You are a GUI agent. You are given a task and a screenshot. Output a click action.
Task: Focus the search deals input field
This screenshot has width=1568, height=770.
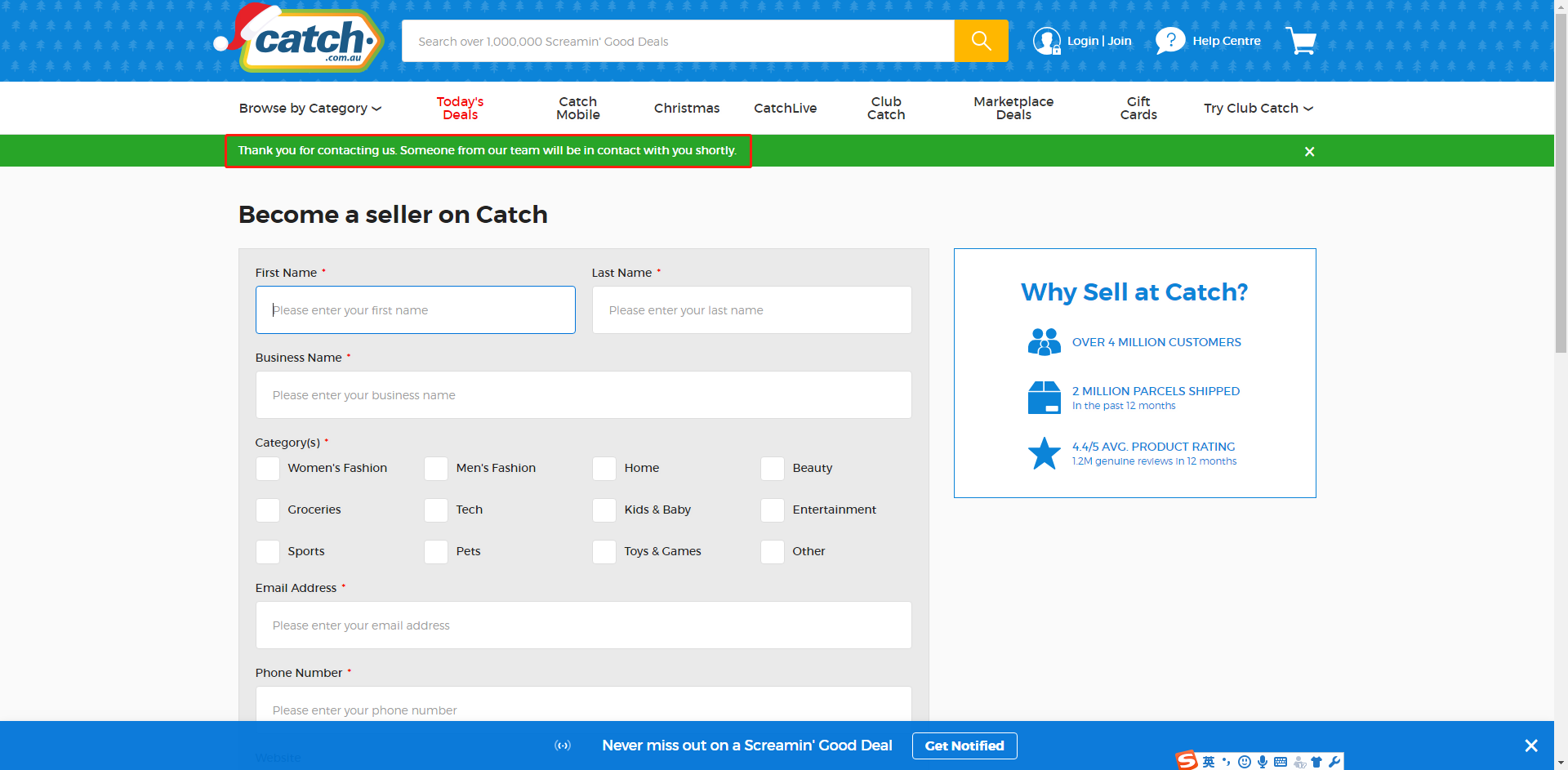click(678, 41)
